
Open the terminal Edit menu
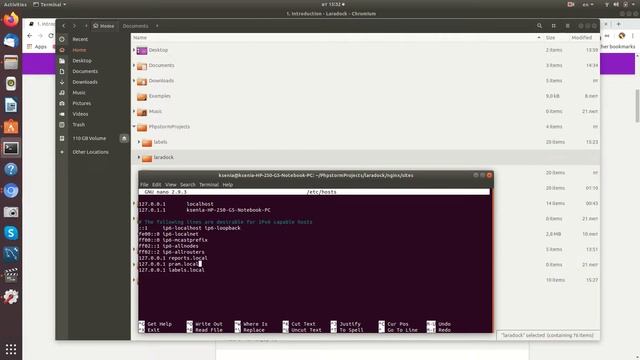[157, 184]
